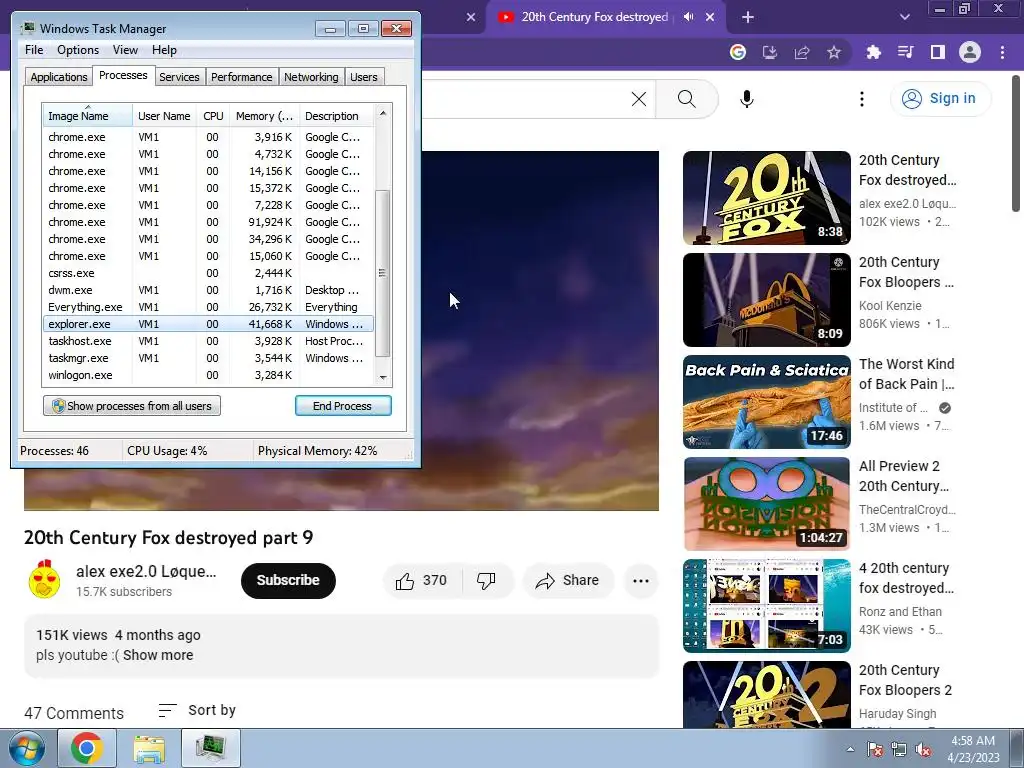Expand description with Show more
Image resolution: width=1024 pixels, height=768 pixels.
(158, 655)
